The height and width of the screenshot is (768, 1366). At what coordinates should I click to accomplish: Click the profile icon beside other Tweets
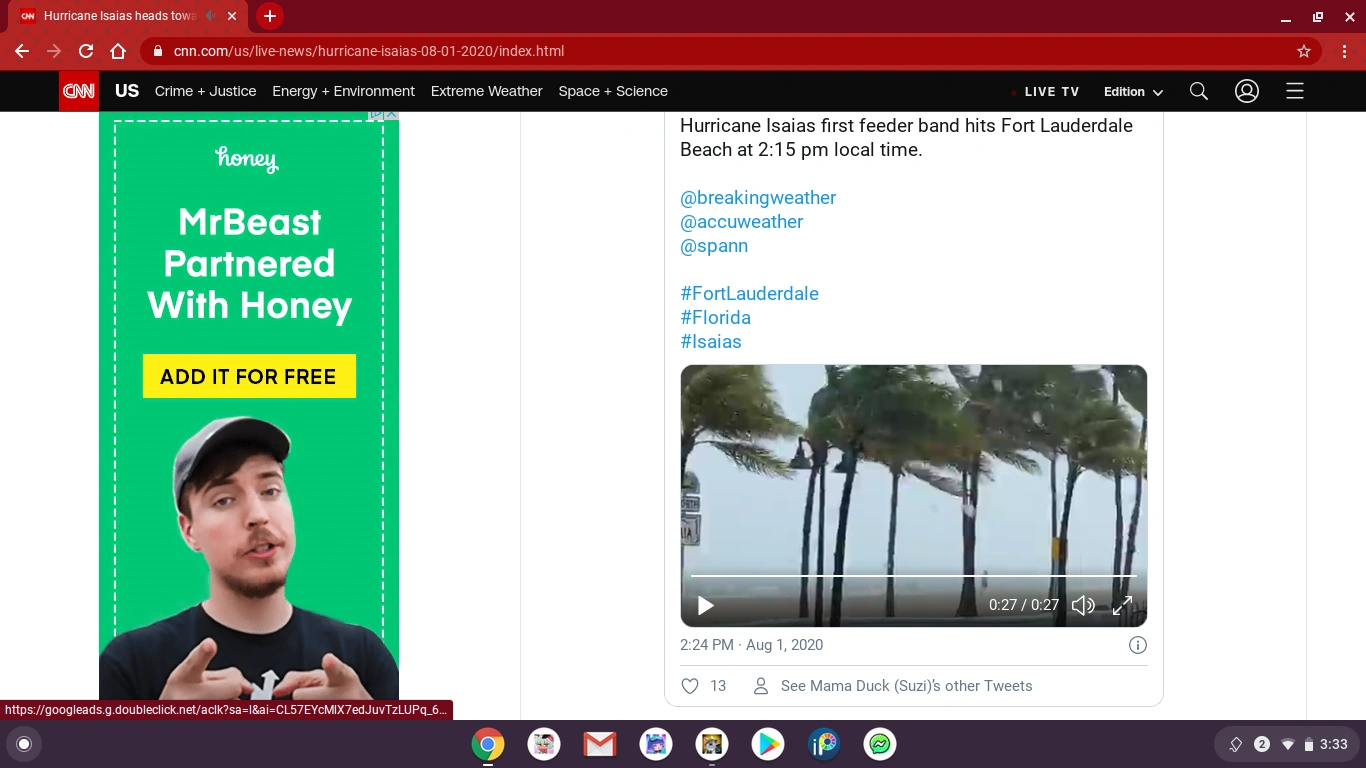pos(761,686)
